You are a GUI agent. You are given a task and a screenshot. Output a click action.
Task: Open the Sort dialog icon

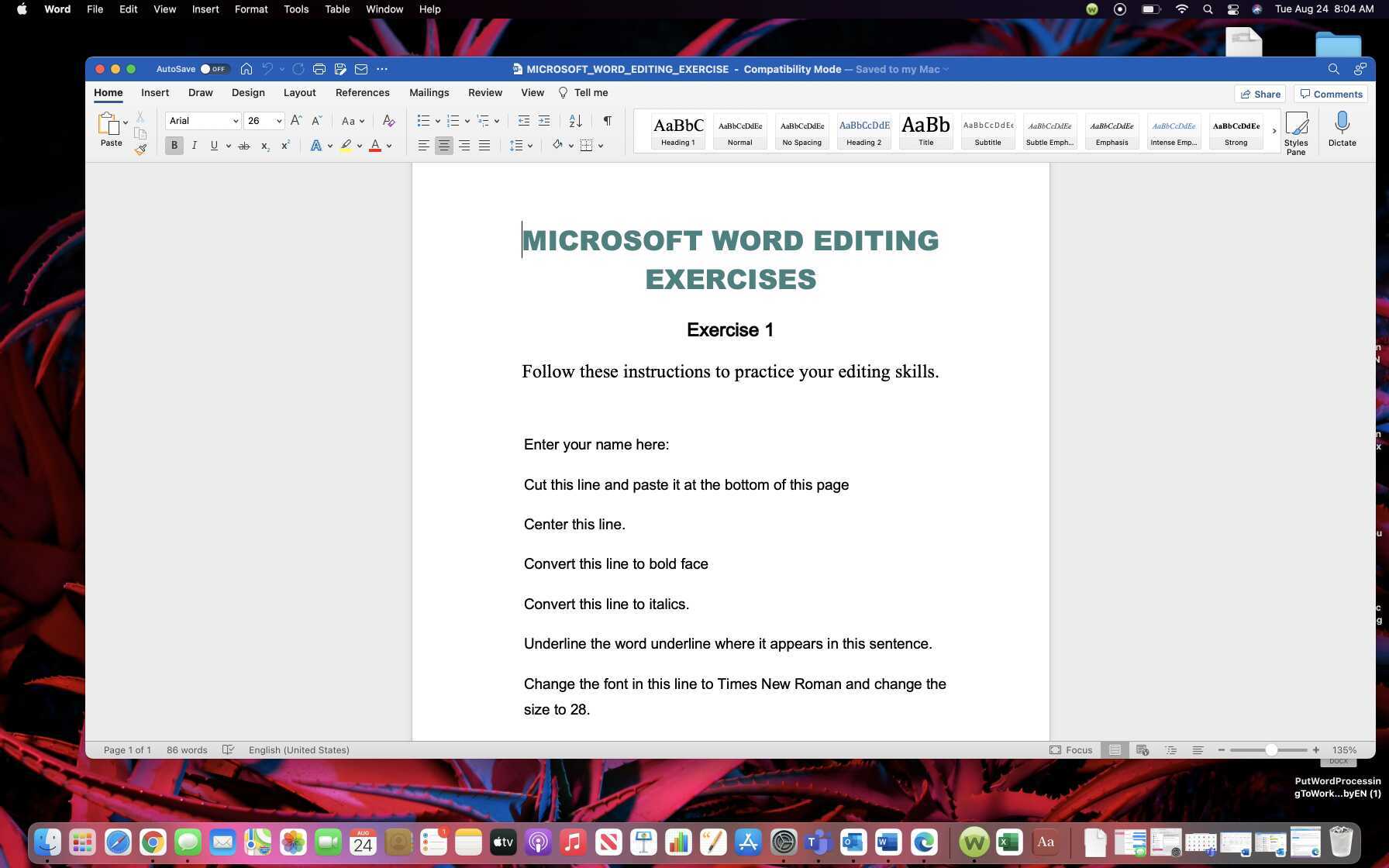tap(574, 121)
